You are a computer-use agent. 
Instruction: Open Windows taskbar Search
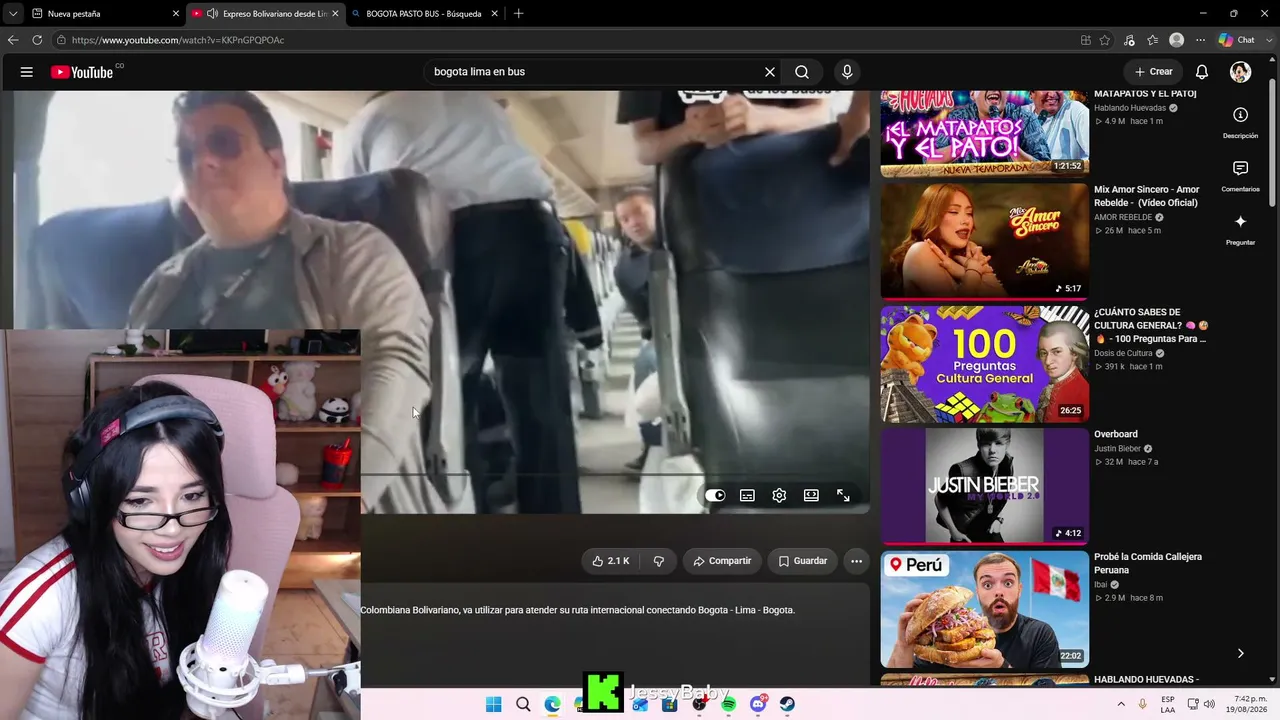tap(523, 704)
